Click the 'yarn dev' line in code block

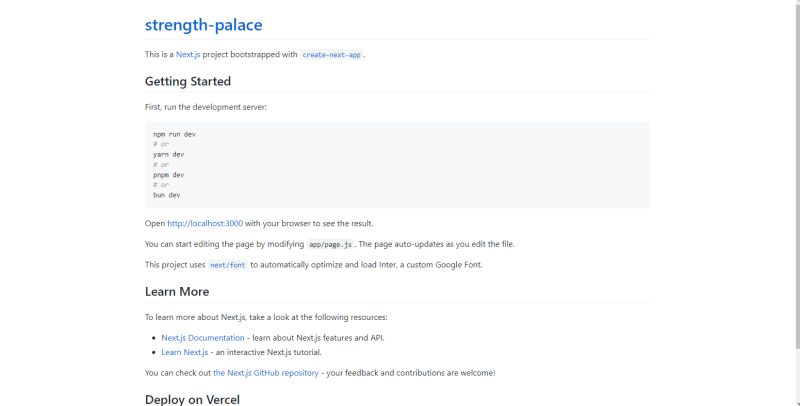click(x=169, y=154)
